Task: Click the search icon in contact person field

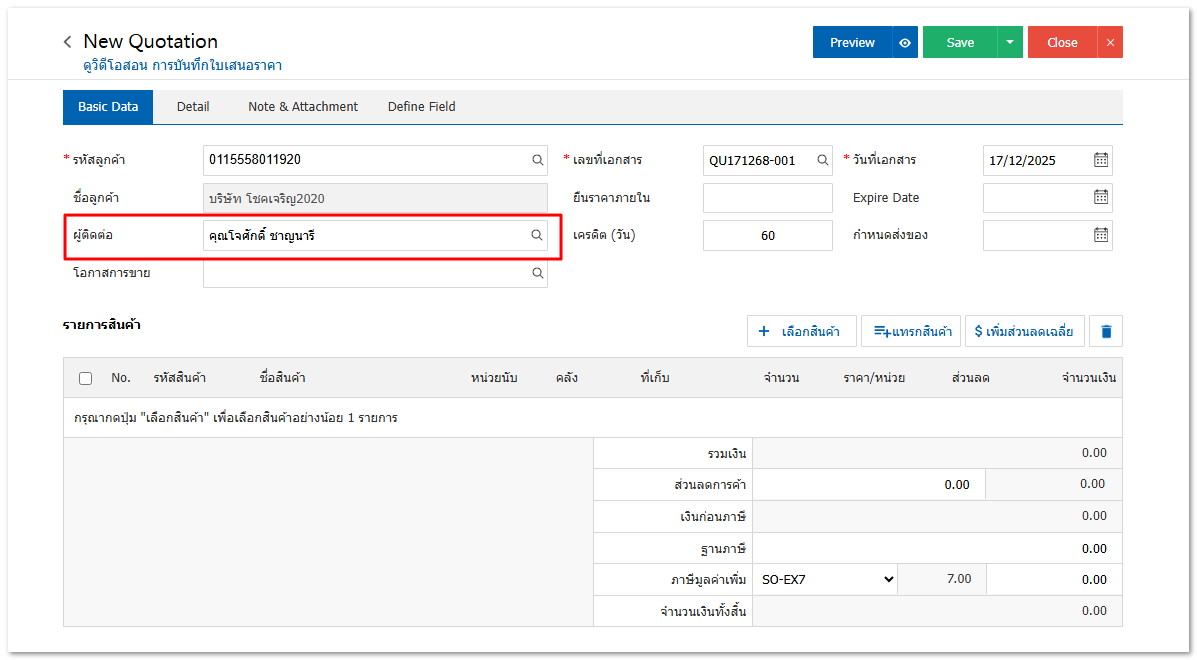Action: pos(537,235)
